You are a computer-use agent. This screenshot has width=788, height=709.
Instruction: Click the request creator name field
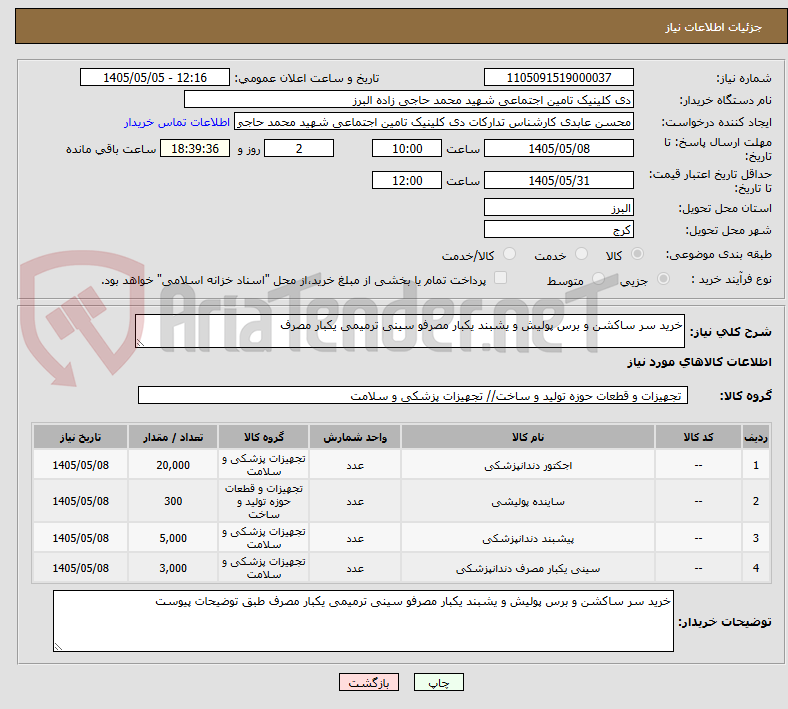(434, 122)
